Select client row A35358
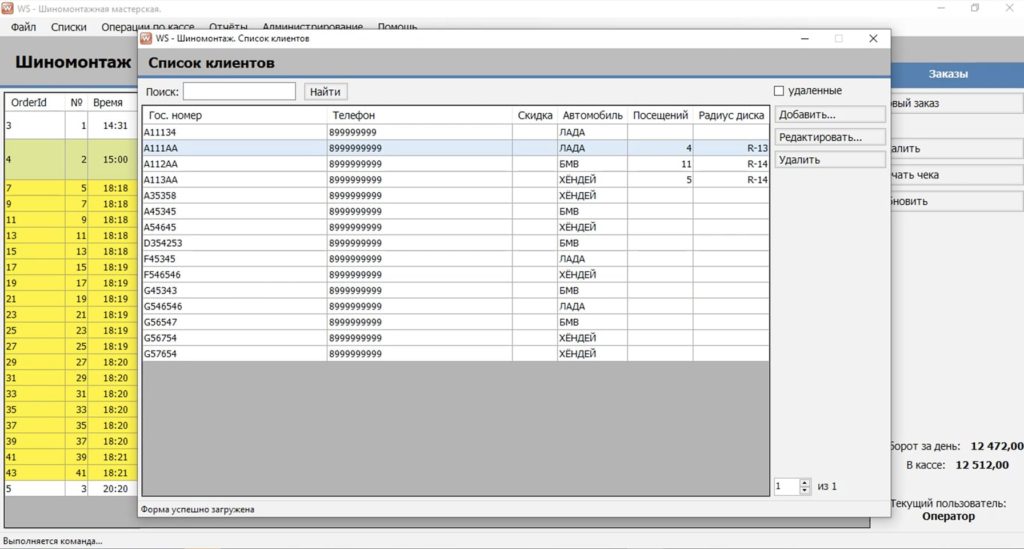 (456, 195)
